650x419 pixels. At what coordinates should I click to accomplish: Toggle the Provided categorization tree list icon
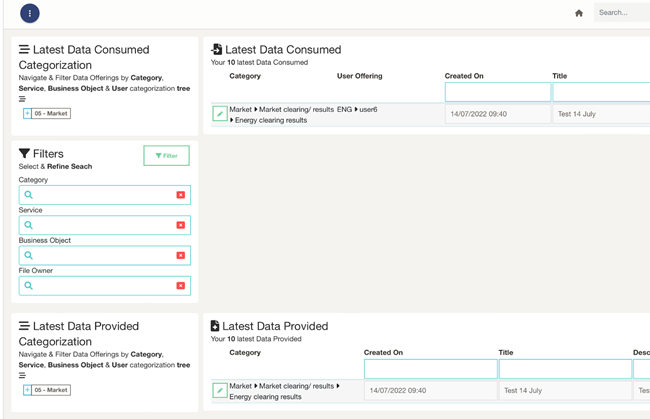(x=22, y=376)
